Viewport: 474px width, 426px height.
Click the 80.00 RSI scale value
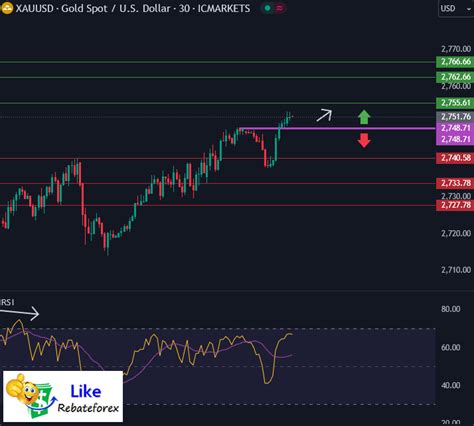point(451,309)
